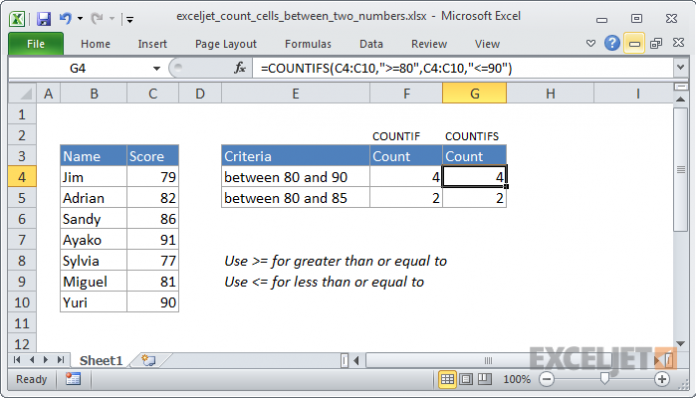Click the Redo icon

(97, 19)
